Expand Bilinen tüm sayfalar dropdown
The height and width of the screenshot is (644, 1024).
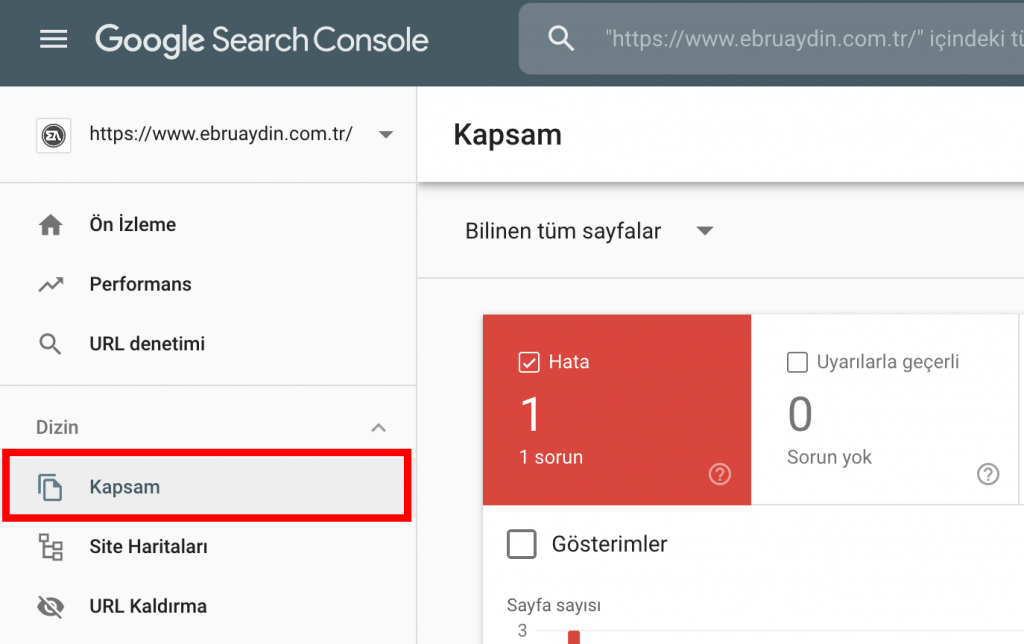coord(704,231)
